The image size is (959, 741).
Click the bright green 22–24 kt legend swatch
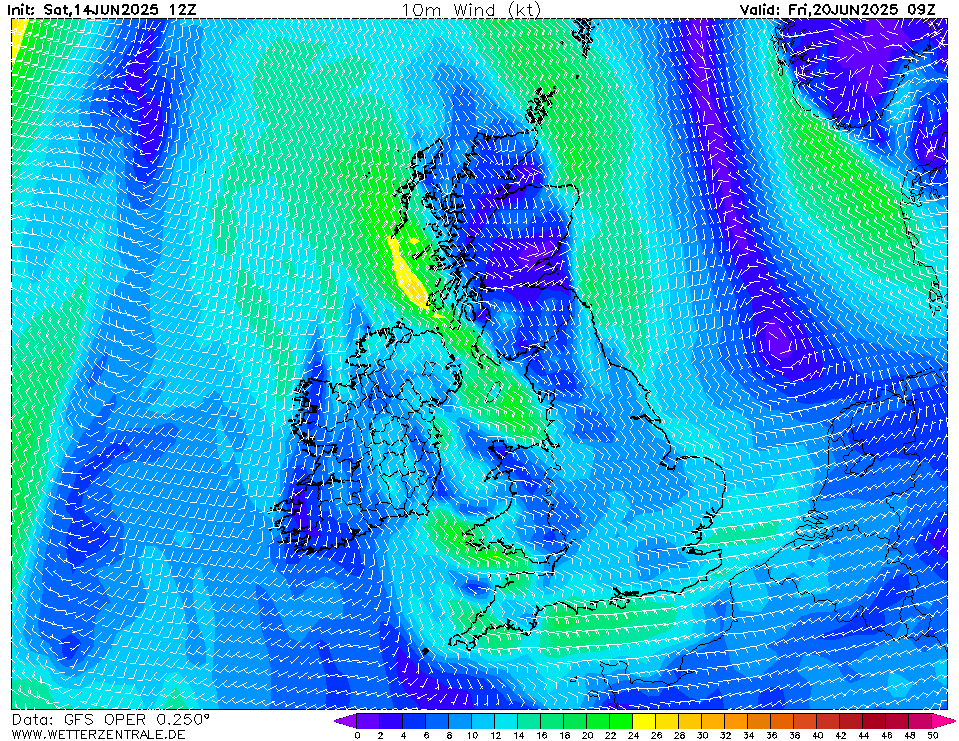(621, 721)
